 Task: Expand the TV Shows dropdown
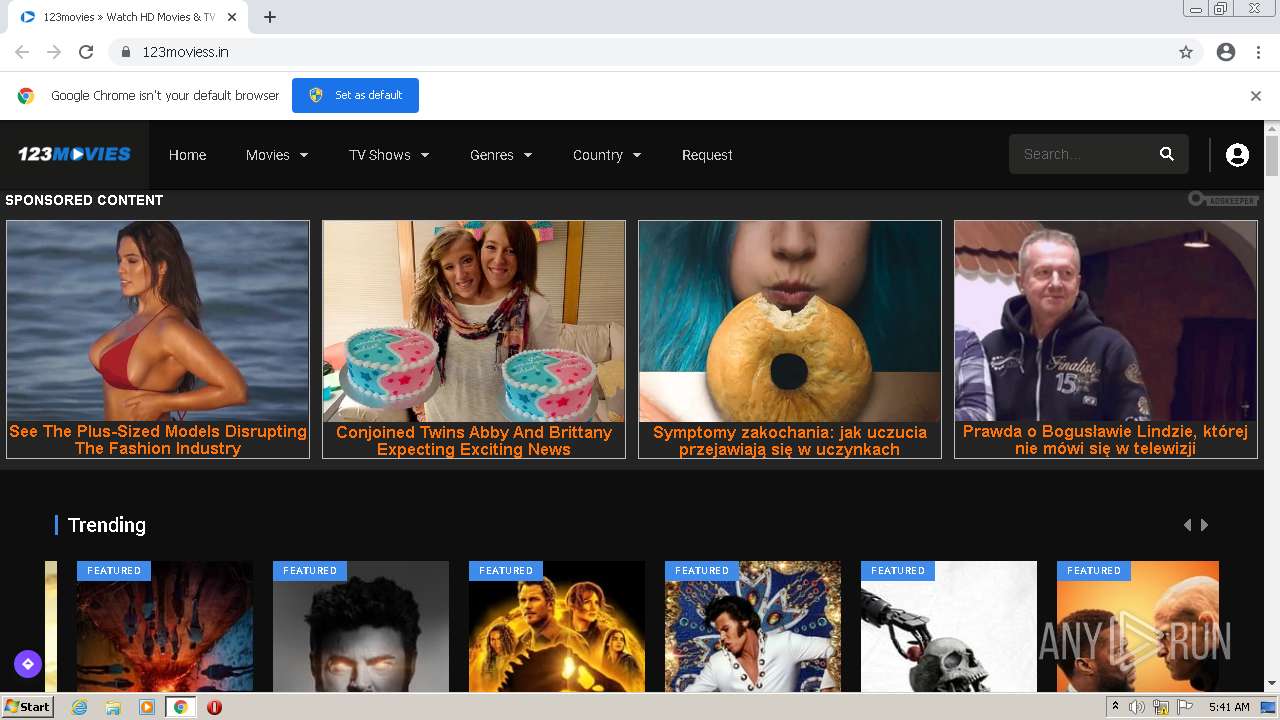pyautogui.click(x=389, y=155)
